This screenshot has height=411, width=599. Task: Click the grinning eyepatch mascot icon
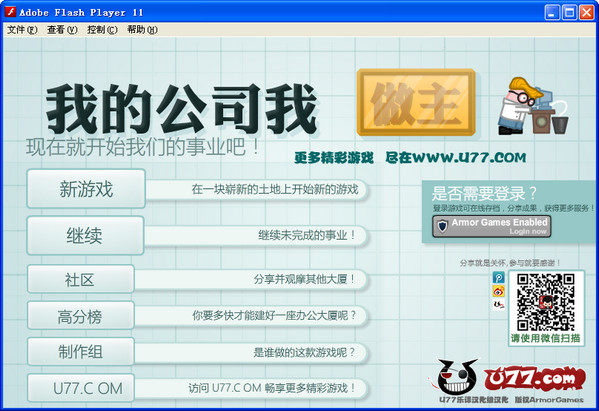(457, 377)
